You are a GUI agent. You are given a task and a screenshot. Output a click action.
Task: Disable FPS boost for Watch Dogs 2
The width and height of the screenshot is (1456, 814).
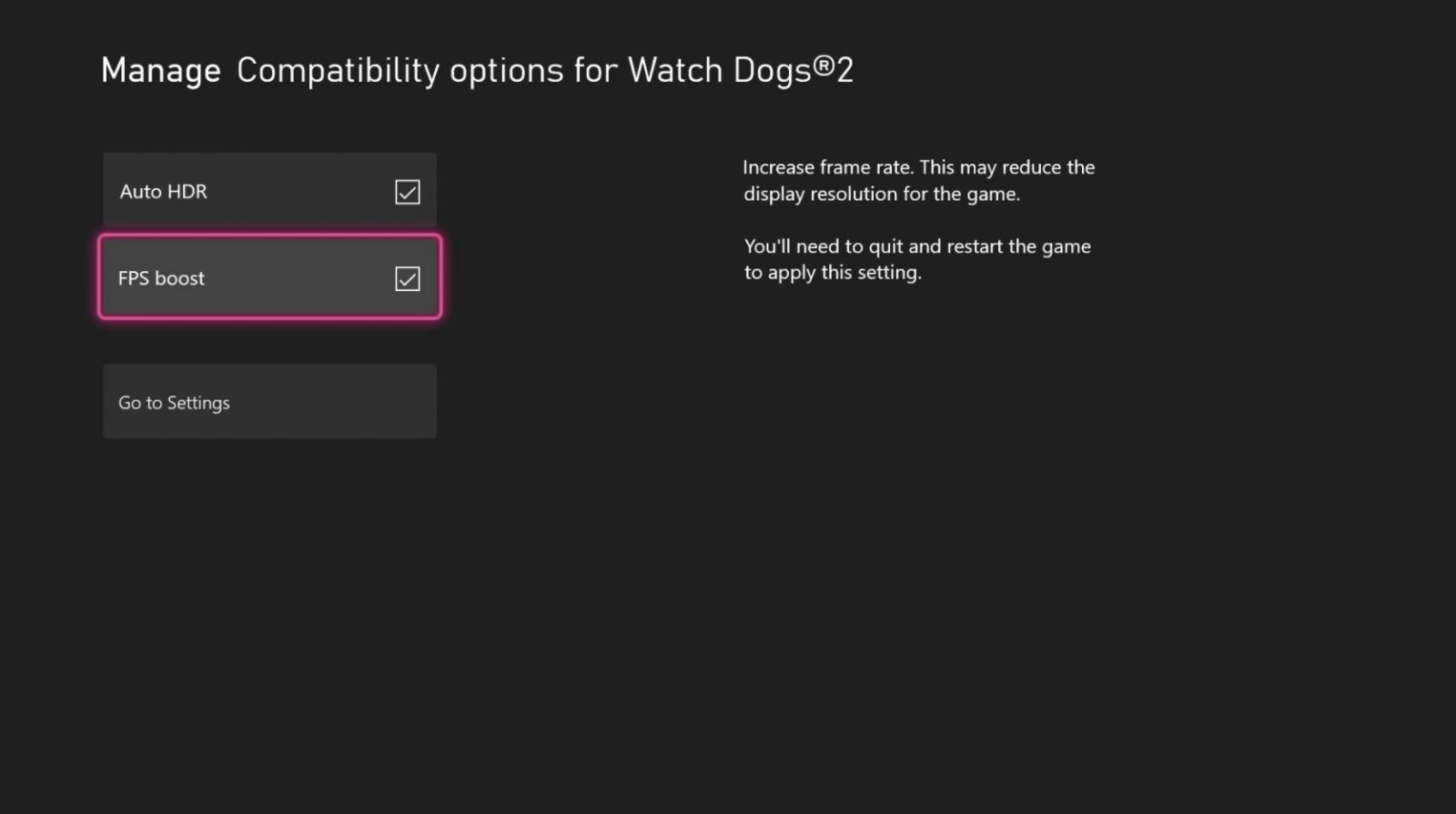[x=407, y=278]
